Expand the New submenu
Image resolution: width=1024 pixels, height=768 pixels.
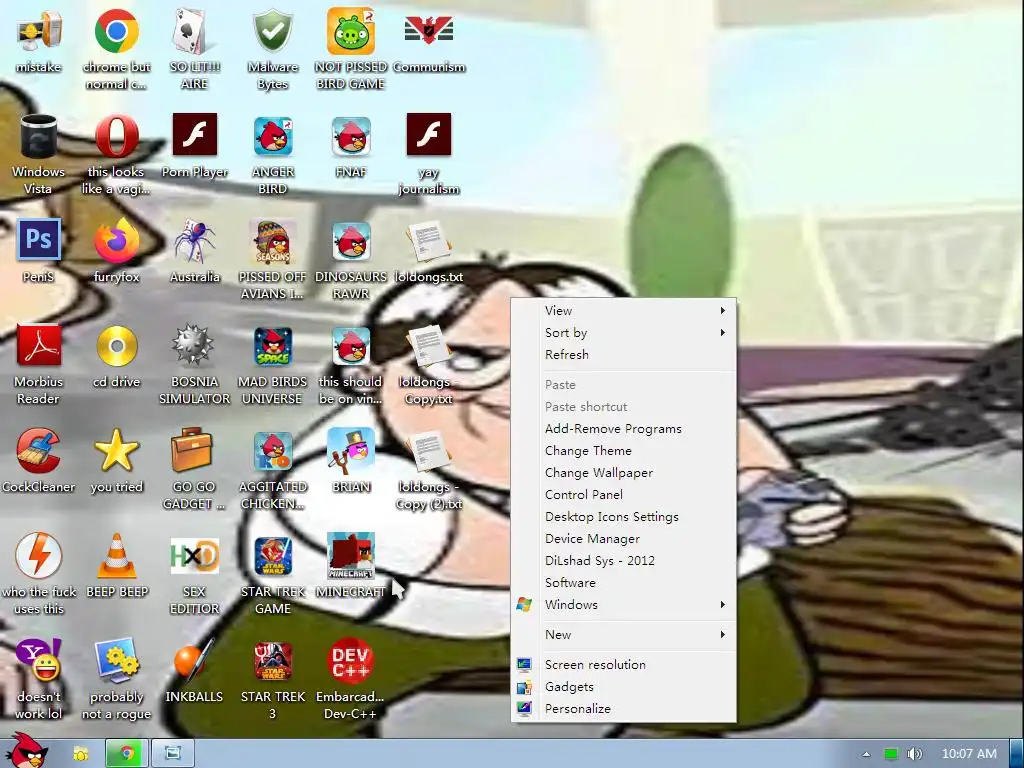[624, 634]
